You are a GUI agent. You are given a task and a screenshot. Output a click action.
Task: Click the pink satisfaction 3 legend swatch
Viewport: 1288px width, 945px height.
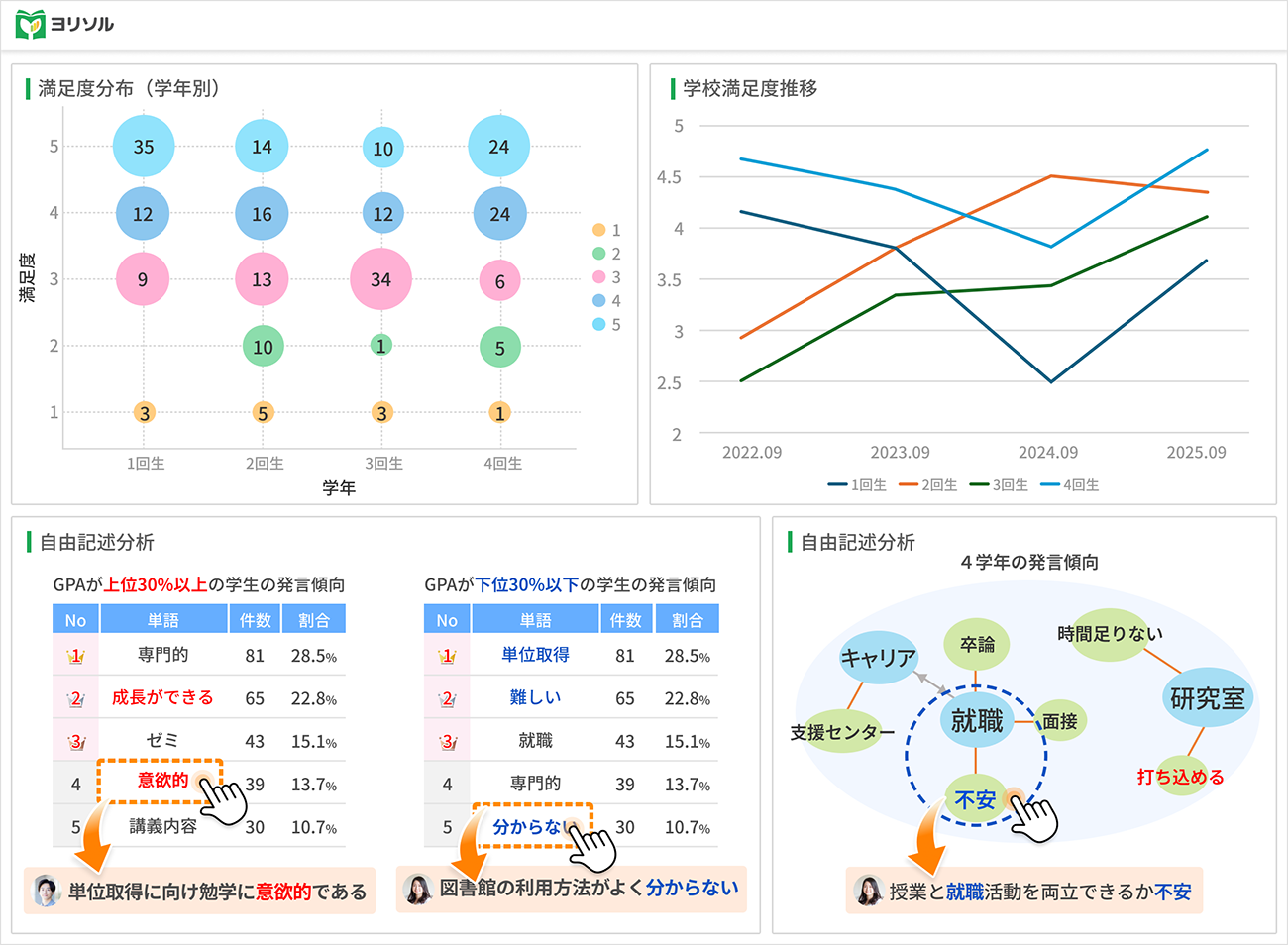(598, 277)
